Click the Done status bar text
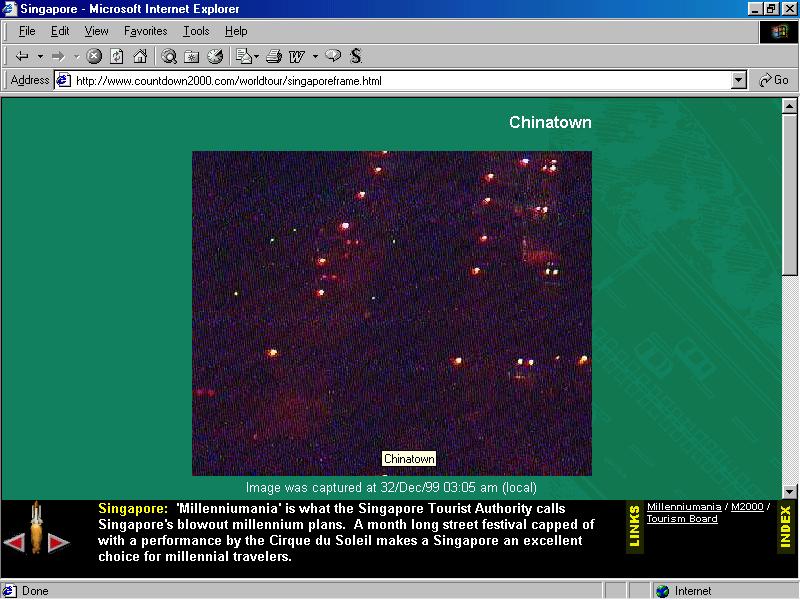 coord(35,591)
